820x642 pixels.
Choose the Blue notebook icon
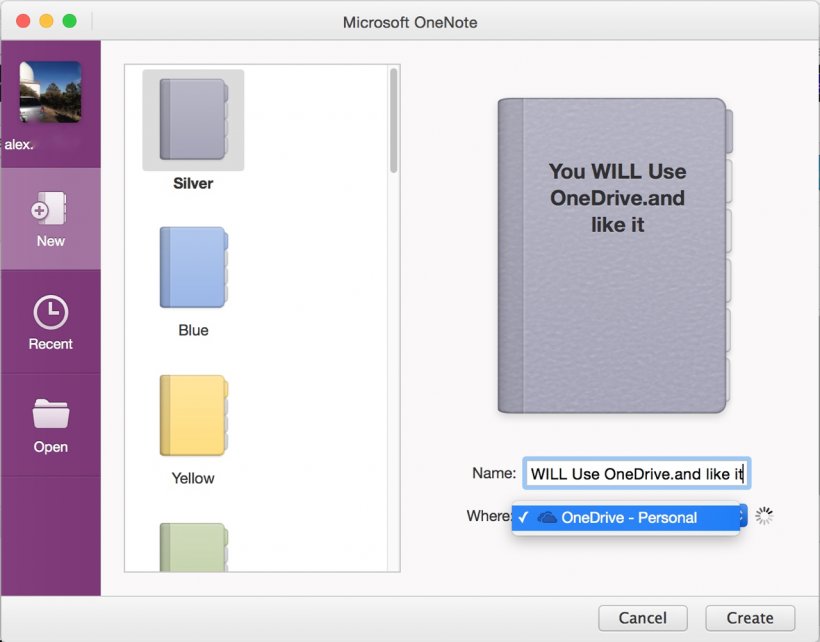(x=193, y=267)
